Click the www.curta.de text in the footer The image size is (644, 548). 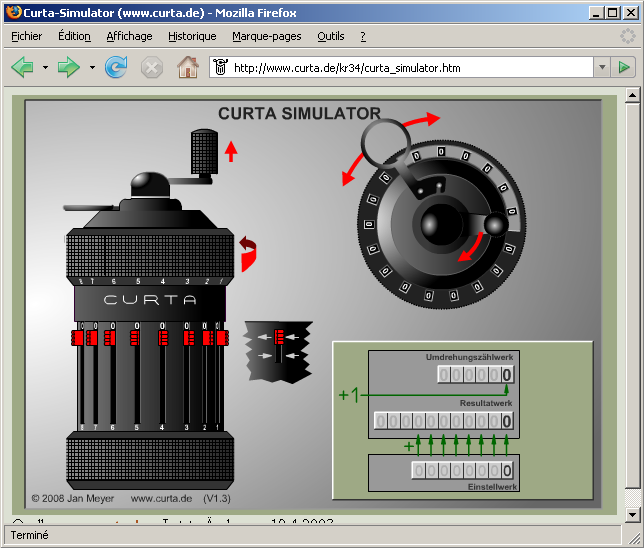[161, 498]
